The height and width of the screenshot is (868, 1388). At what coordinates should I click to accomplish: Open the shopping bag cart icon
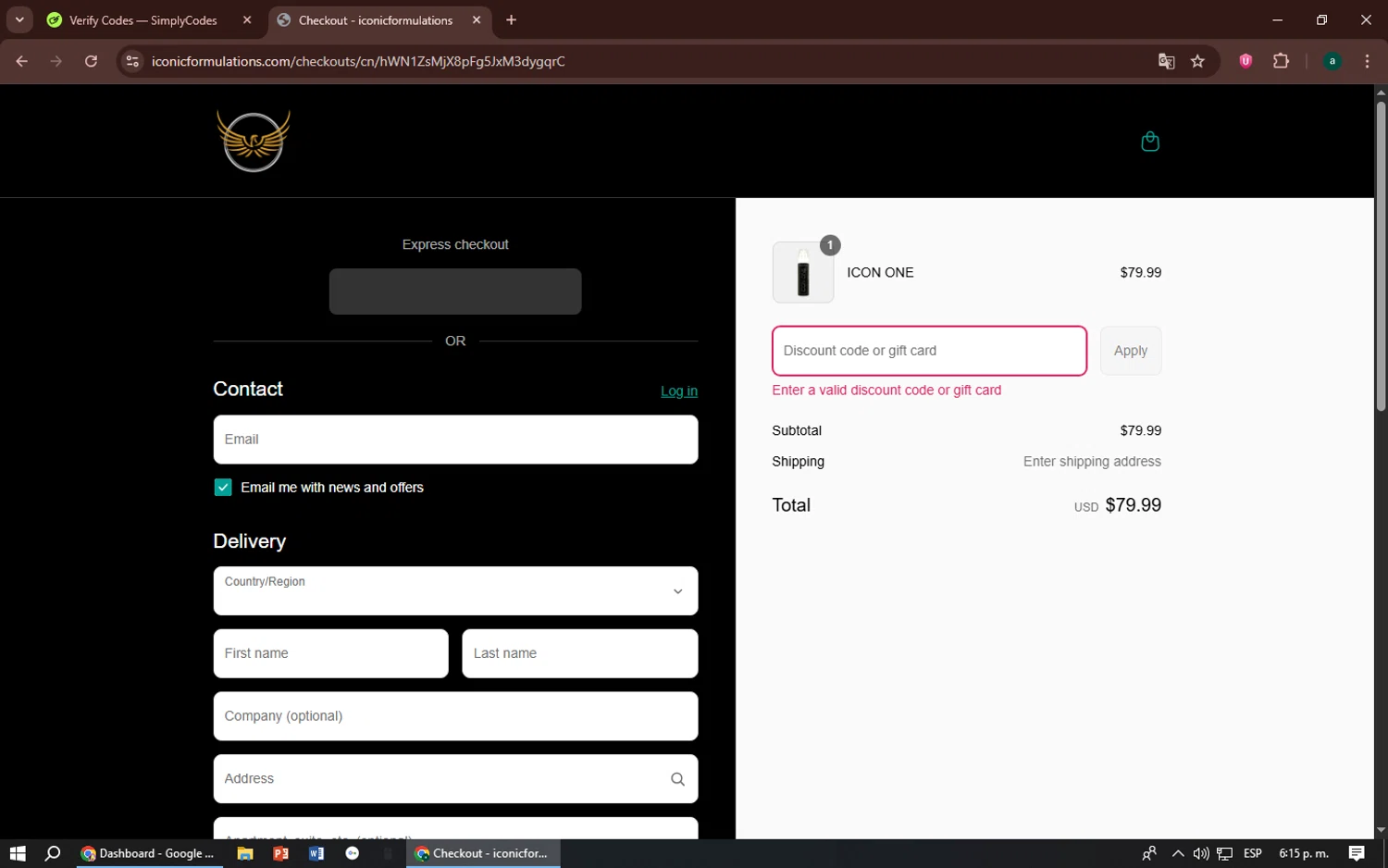(x=1150, y=142)
